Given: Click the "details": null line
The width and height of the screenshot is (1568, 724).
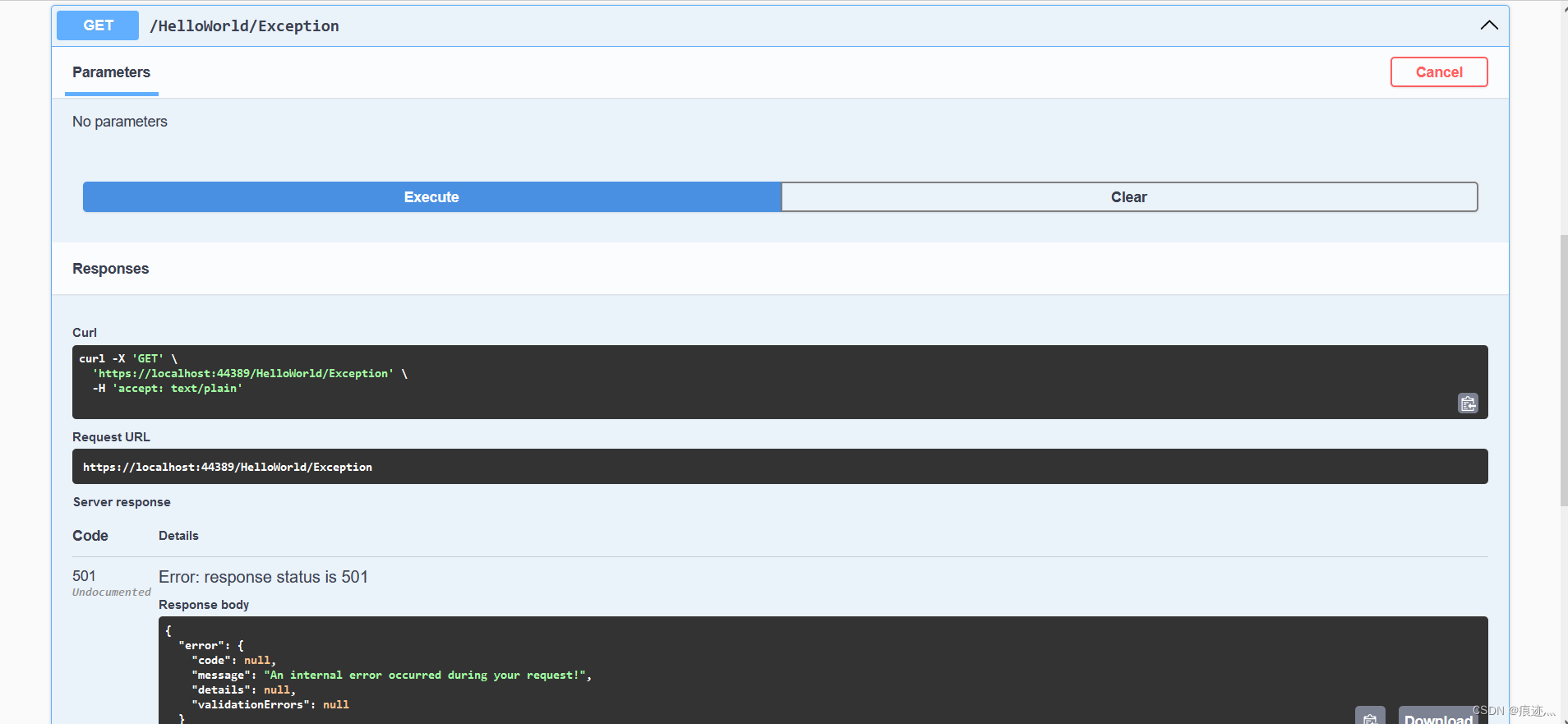Looking at the screenshot, I should point(243,690).
